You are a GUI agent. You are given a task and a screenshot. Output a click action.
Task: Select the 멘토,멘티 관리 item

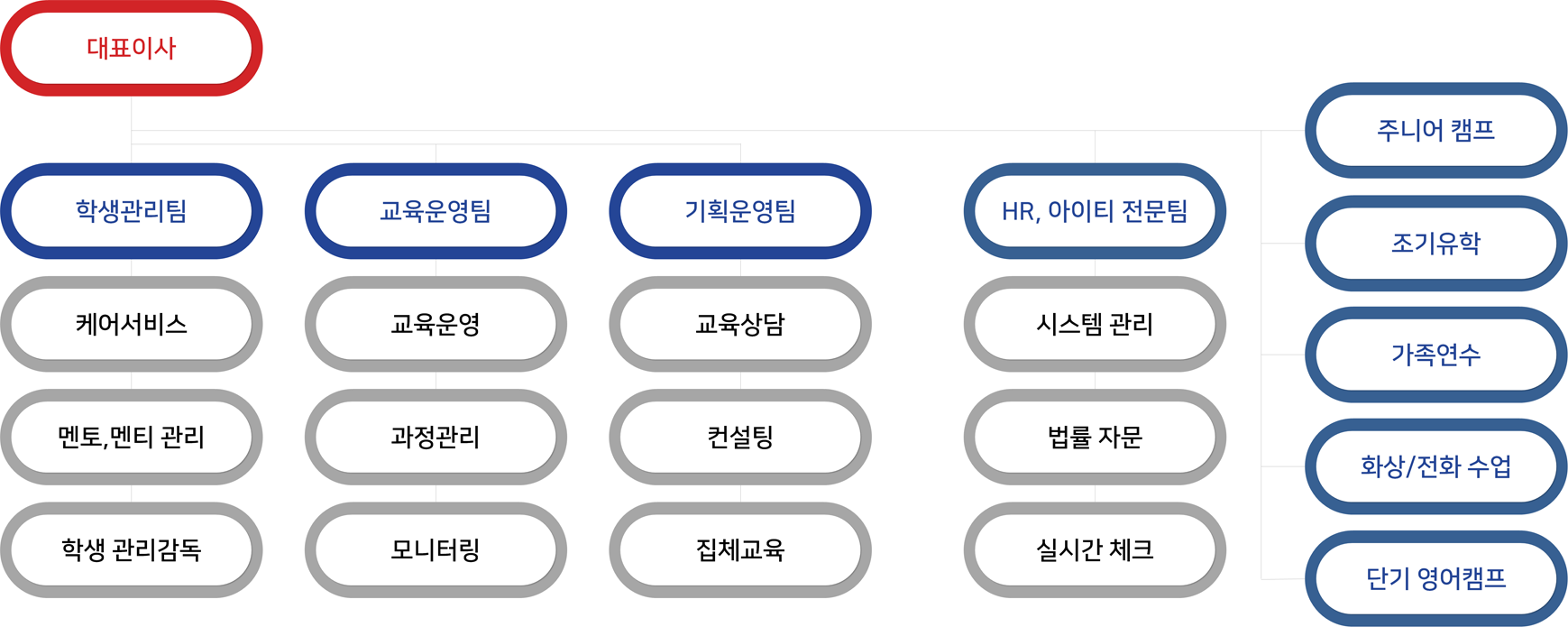click(x=132, y=437)
